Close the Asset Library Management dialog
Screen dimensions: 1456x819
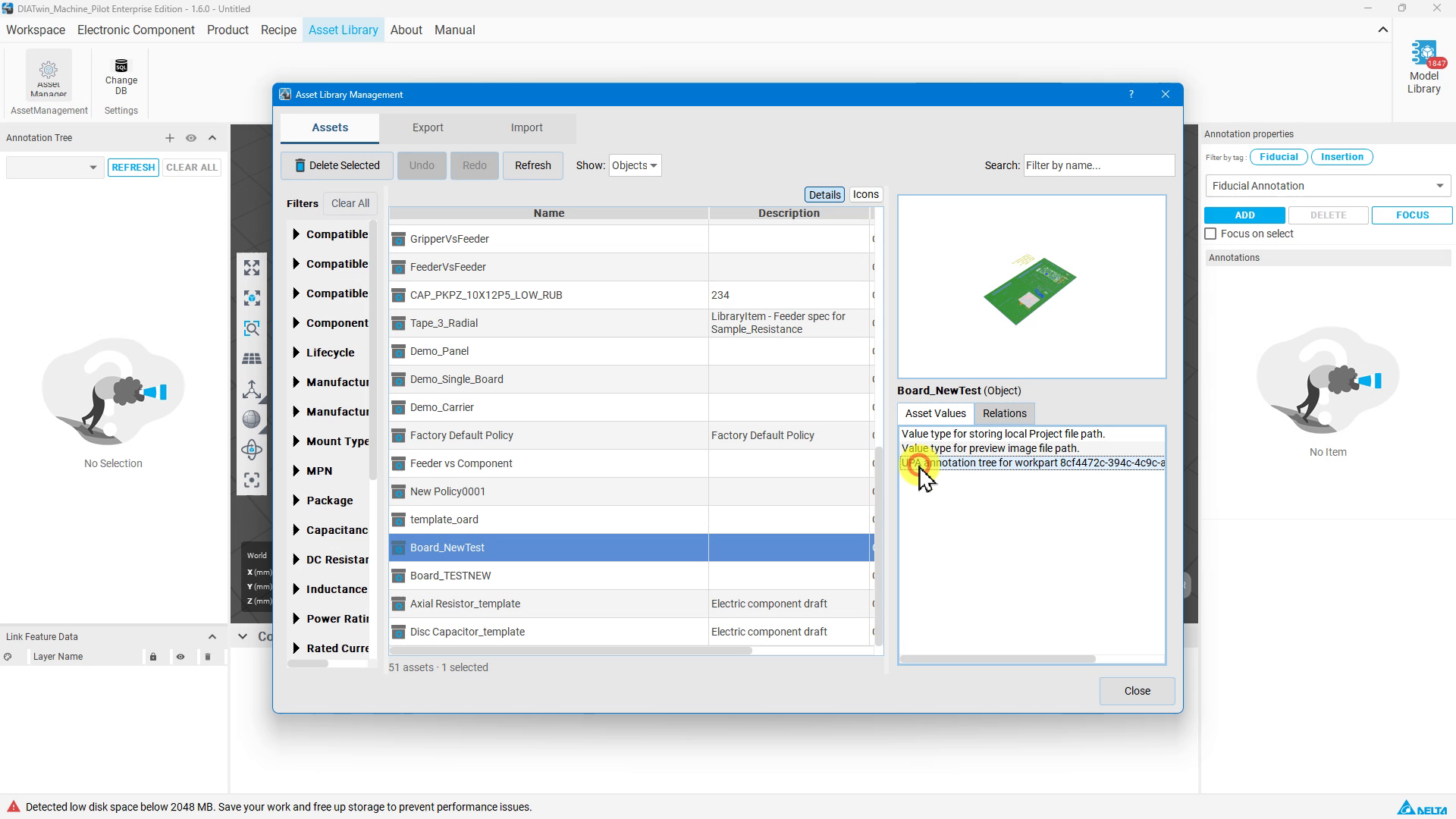click(x=1137, y=691)
